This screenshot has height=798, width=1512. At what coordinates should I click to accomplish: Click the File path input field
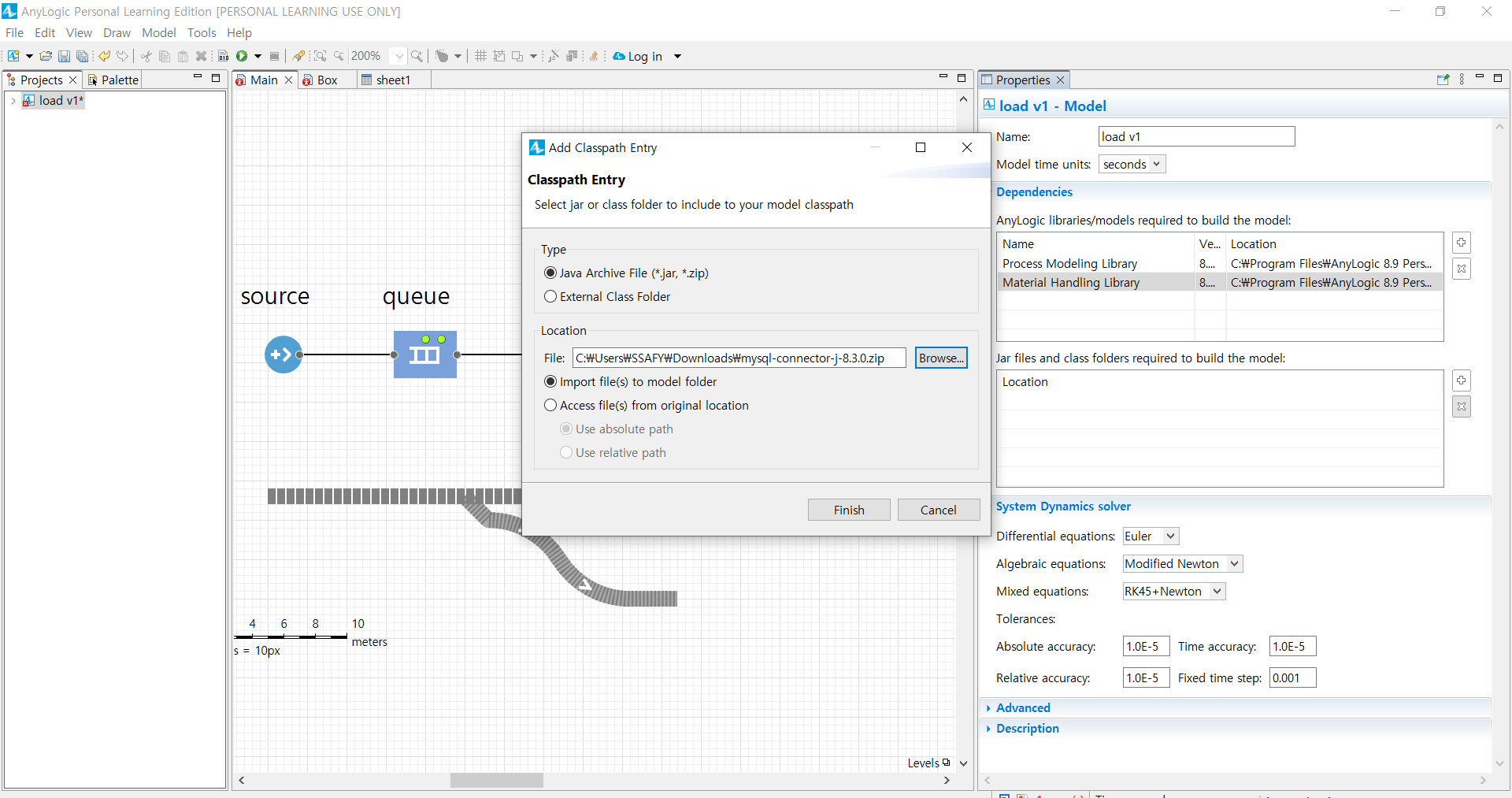(739, 358)
